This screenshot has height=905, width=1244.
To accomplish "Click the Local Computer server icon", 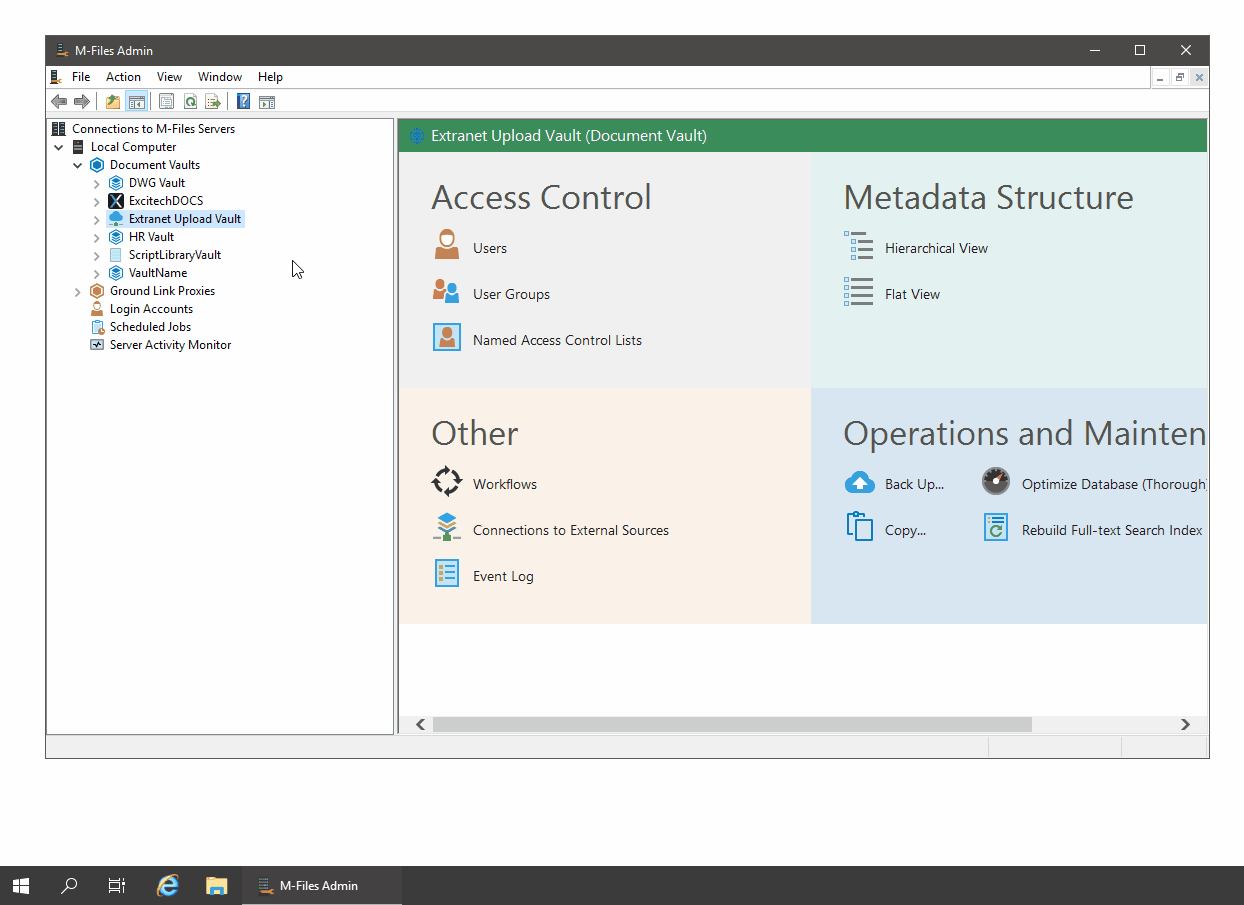I will [x=78, y=147].
